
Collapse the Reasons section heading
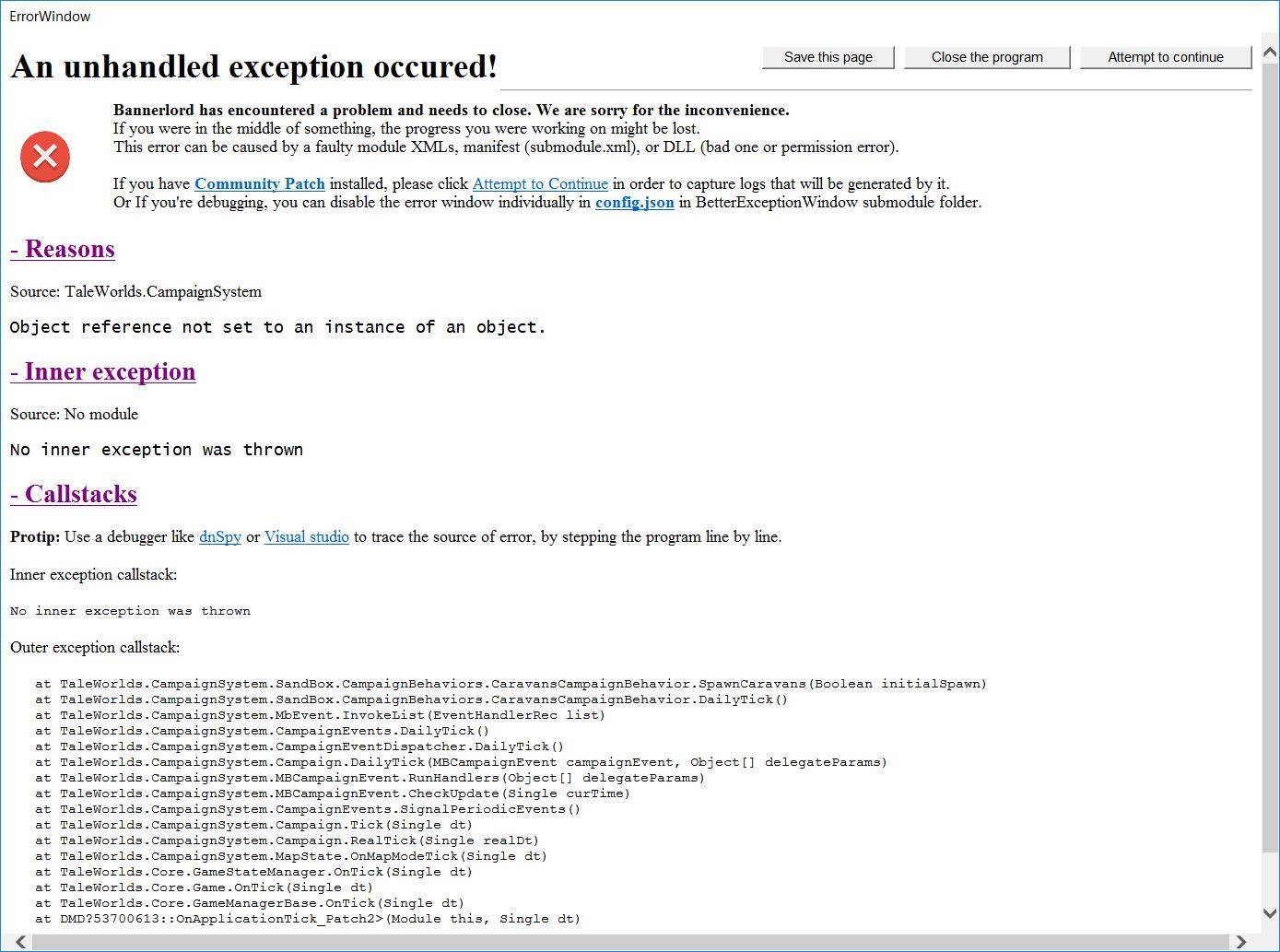63,249
